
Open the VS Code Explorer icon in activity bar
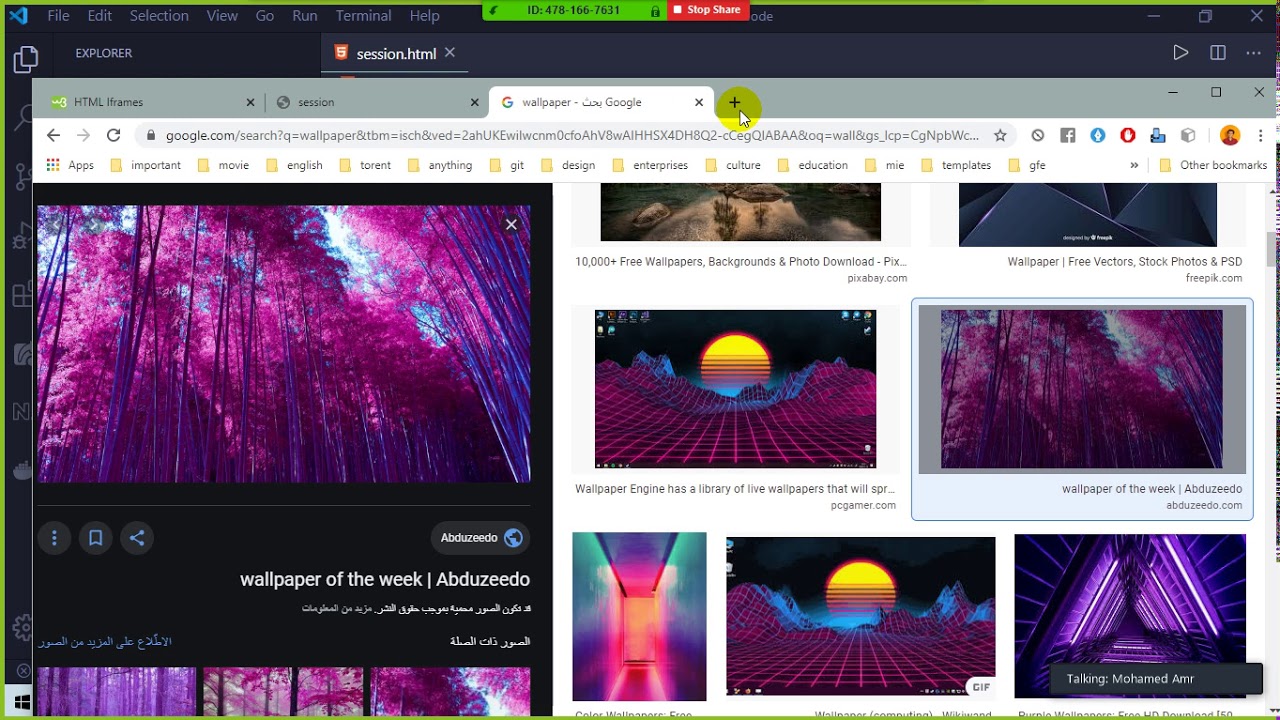pos(25,60)
